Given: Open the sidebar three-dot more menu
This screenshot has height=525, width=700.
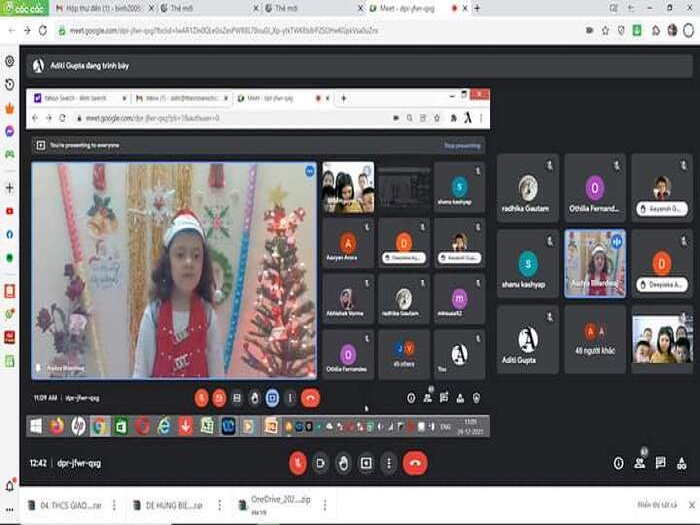Looking at the screenshot, I should click(x=9, y=509).
